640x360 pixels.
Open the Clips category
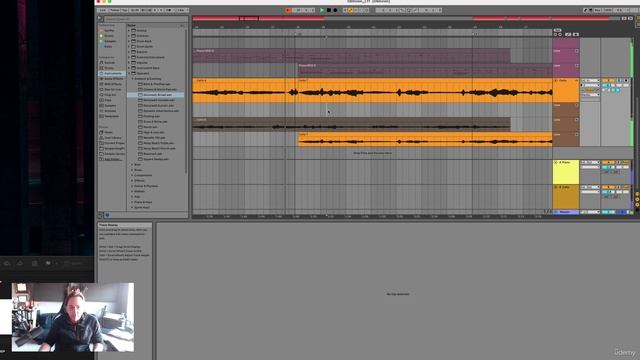(108, 100)
